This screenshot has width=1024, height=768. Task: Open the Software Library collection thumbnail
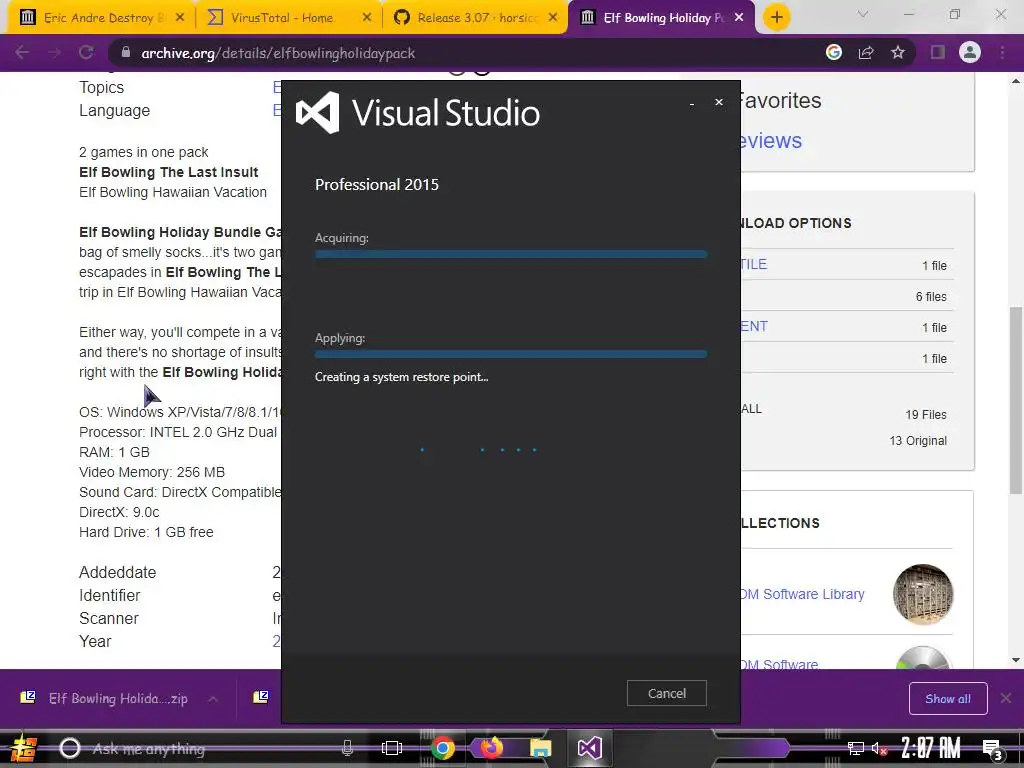pyautogui.click(x=923, y=594)
